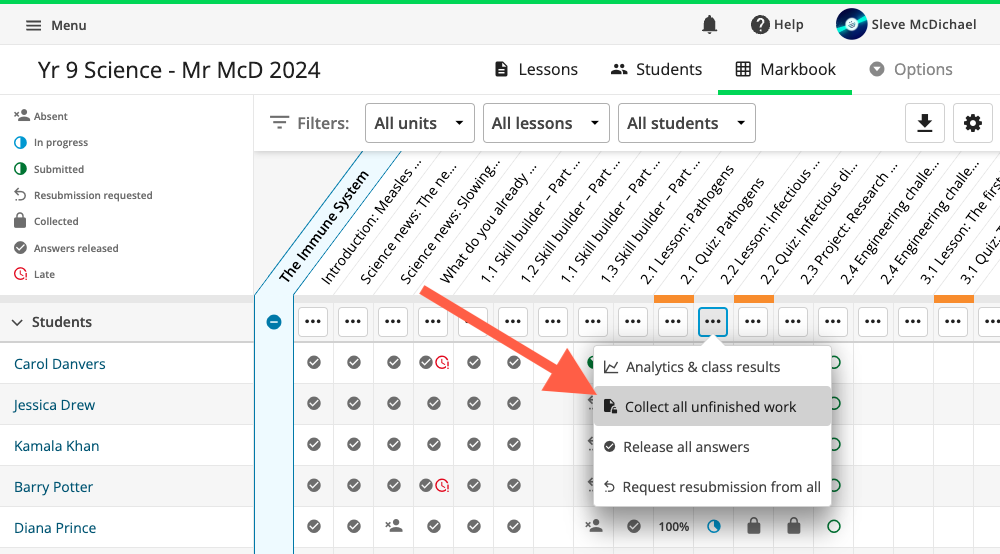This screenshot has width=1000, height=554.
Task: Click Diana Prince collected lock under 2.2 Quiz
Action: point(793,526)
